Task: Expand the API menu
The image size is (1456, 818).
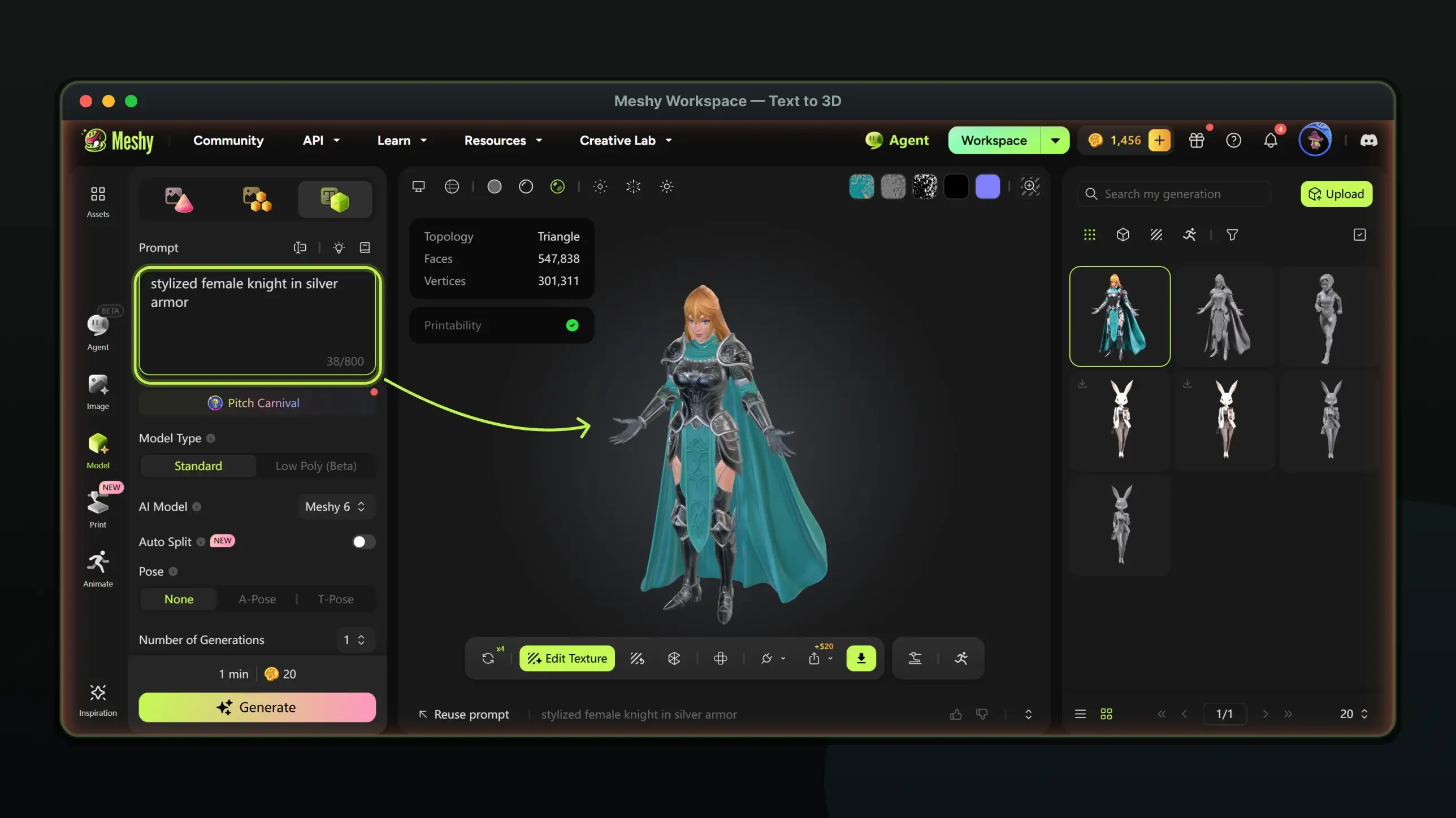Action: (321, 140)
